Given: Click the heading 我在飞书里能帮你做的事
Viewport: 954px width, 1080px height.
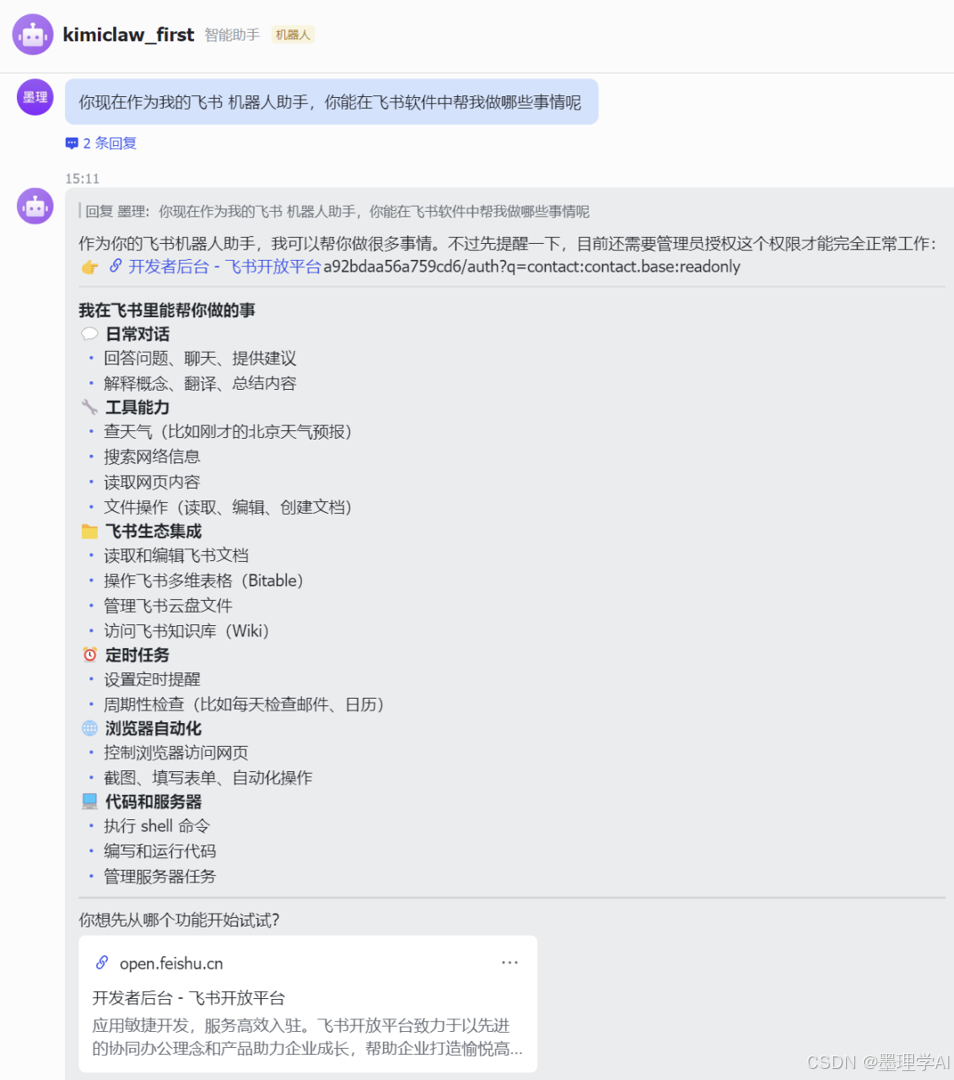Looking at the screenshot, I should pyautogui.click(x=167, y=310).
